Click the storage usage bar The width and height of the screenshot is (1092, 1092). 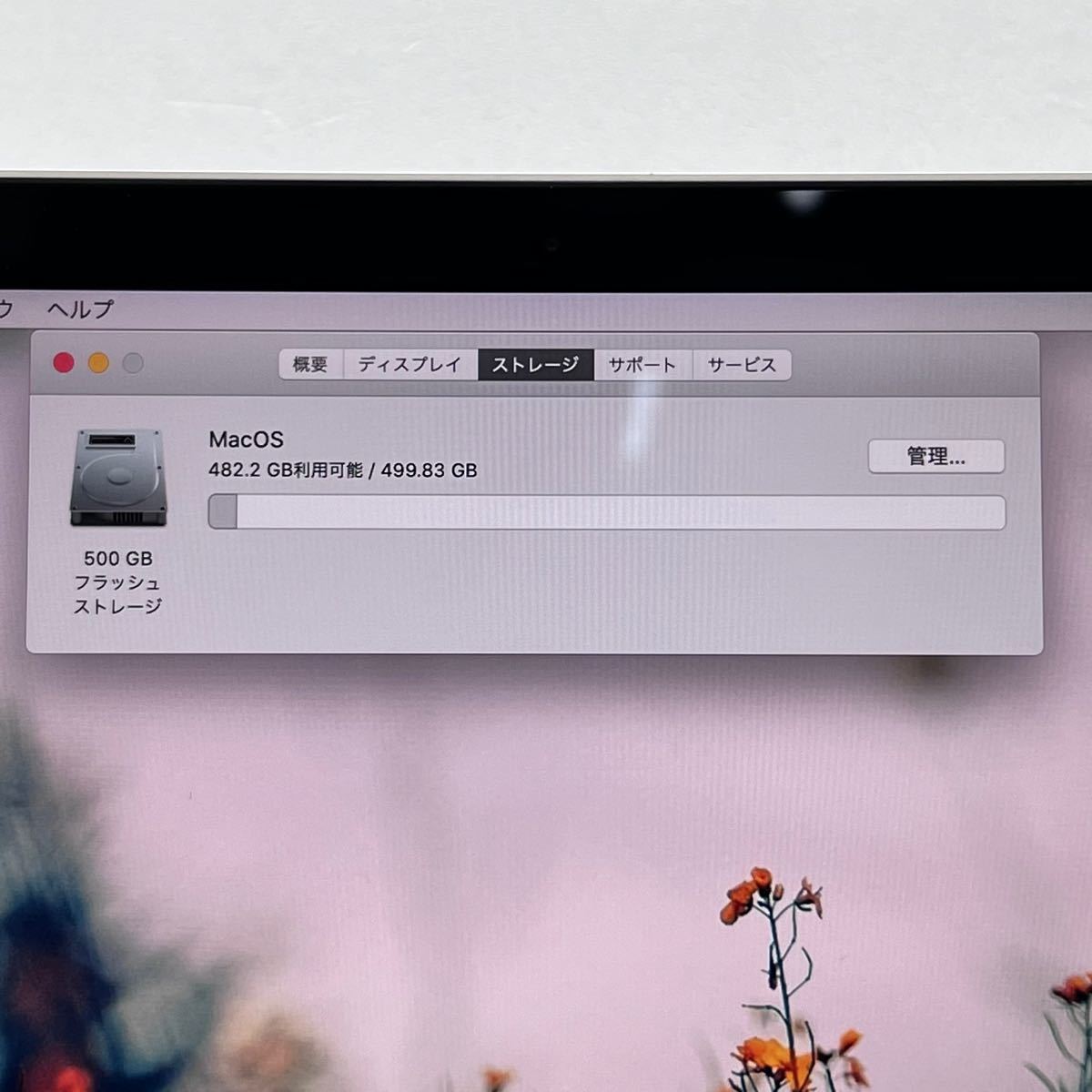pos(607,512)
